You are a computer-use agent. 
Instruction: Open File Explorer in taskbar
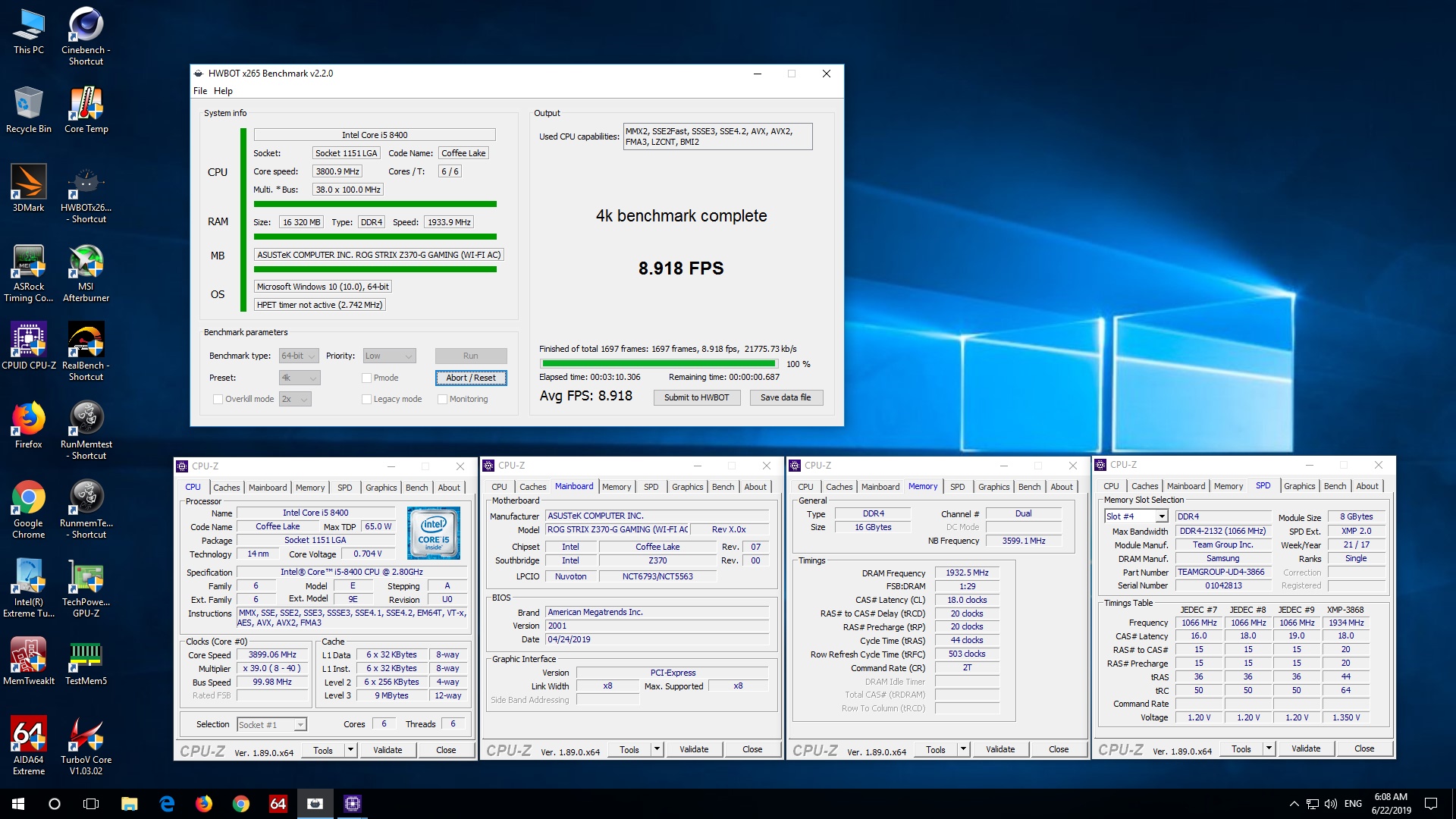coord(130,804)
